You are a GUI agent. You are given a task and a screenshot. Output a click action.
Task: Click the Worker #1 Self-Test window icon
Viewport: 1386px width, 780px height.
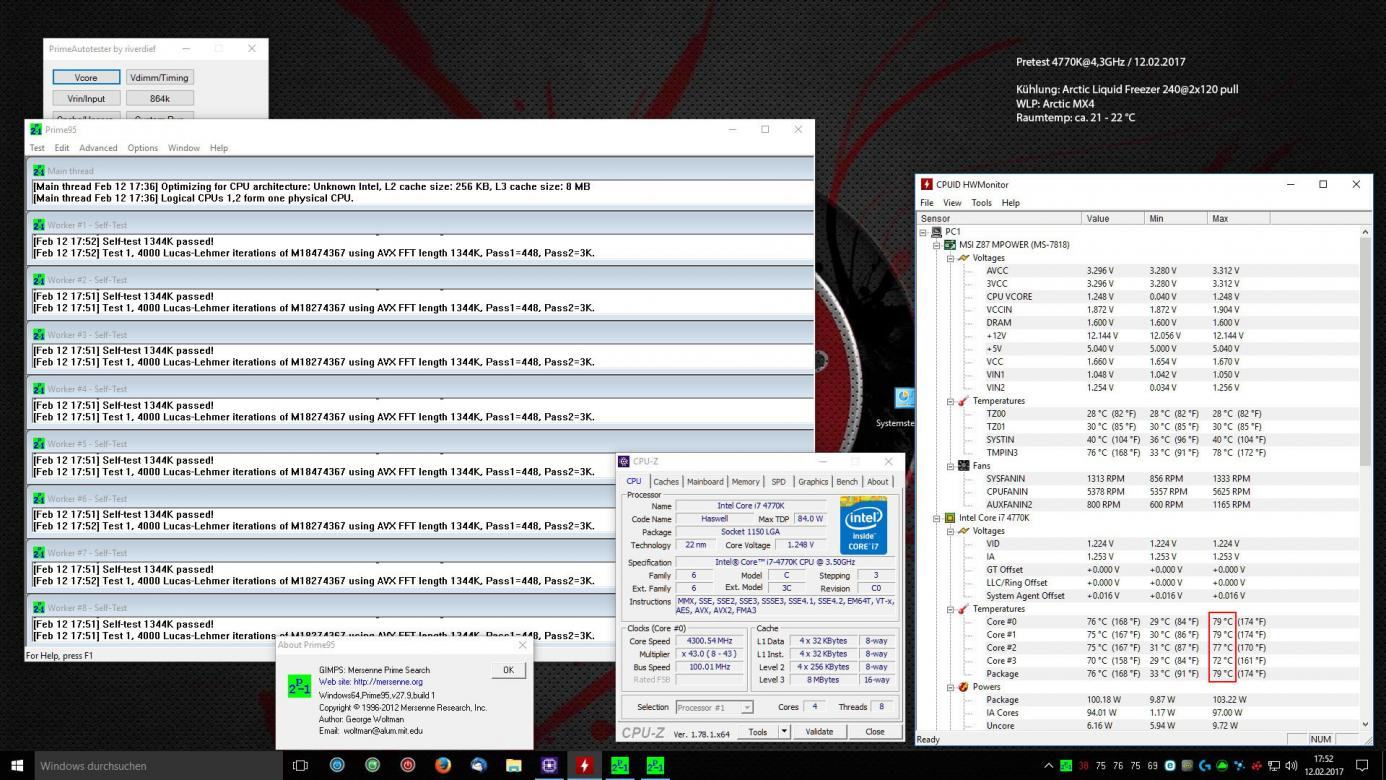point(39,225)
